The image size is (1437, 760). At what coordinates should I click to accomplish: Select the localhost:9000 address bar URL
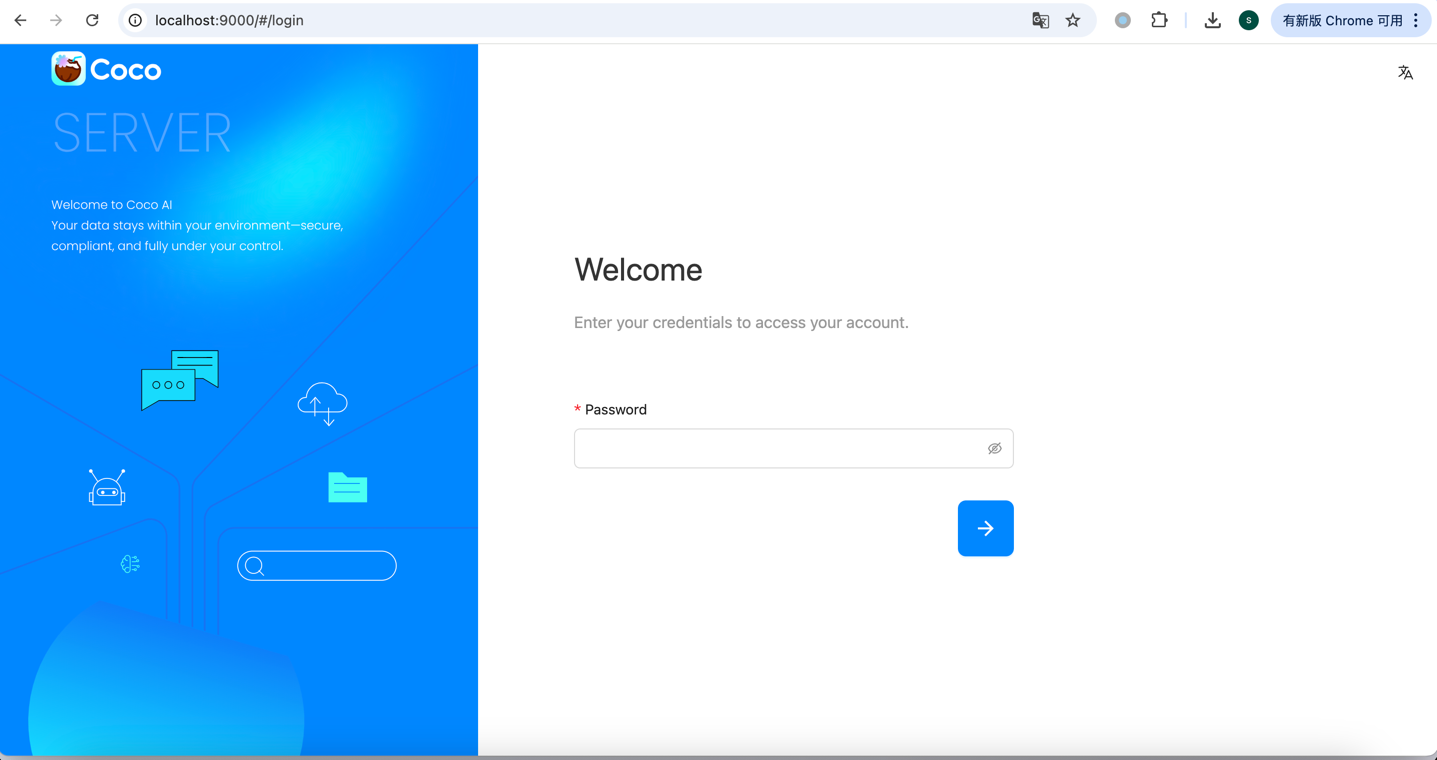coord(229,20)
